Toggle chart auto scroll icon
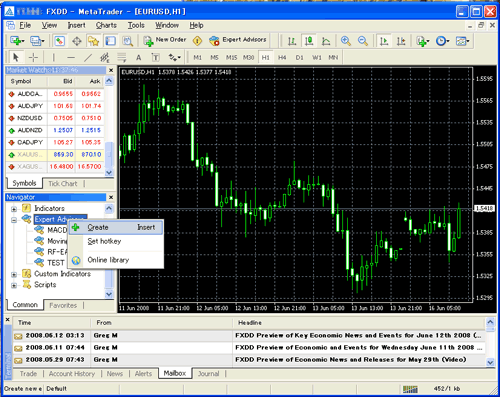The image size is (500, 397). [384, 41]
